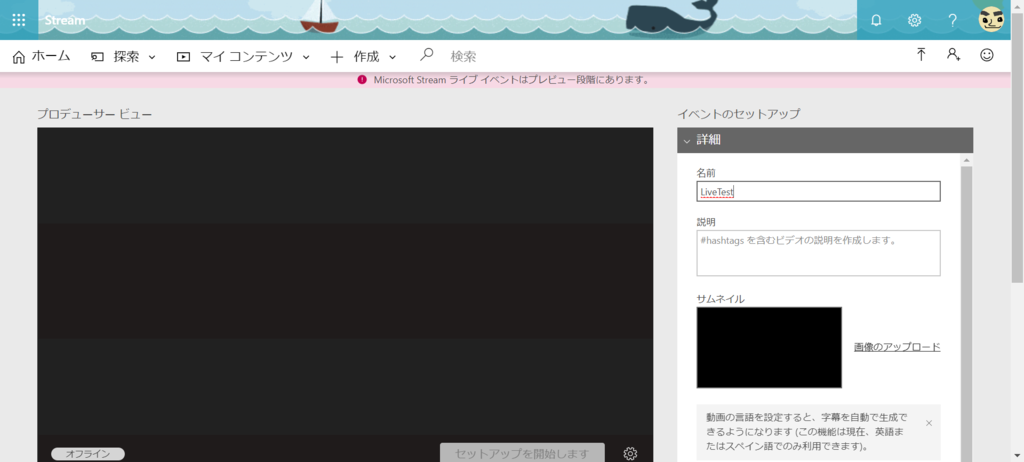Click the 探索 browse icon
Viewport: 1024px width, 462px height.
pyautogui.click(x=97, y=58)
